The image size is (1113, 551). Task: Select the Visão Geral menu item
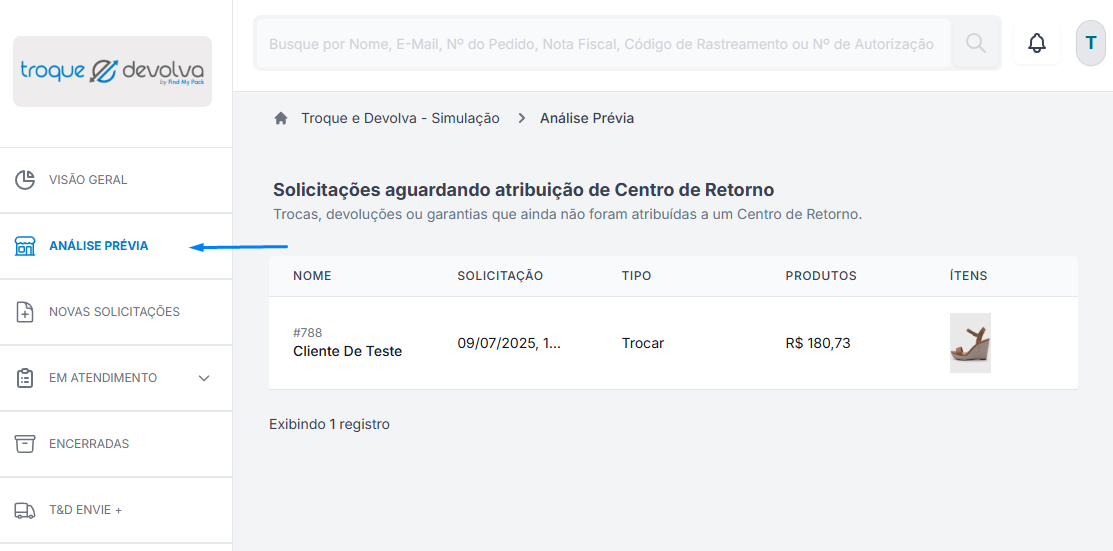[x=116, y=180]
